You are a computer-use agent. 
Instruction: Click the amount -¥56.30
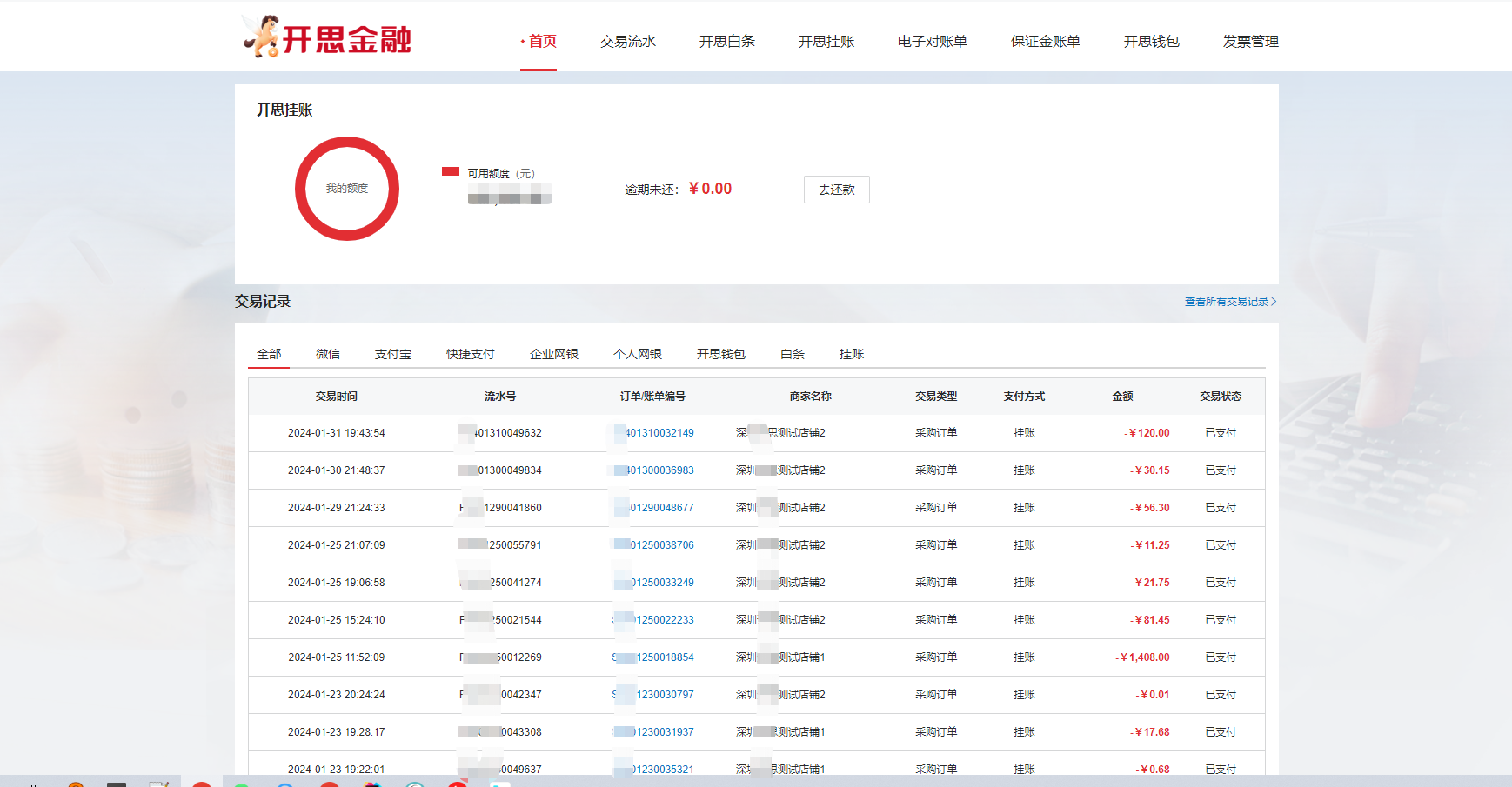pos(1150,508)
